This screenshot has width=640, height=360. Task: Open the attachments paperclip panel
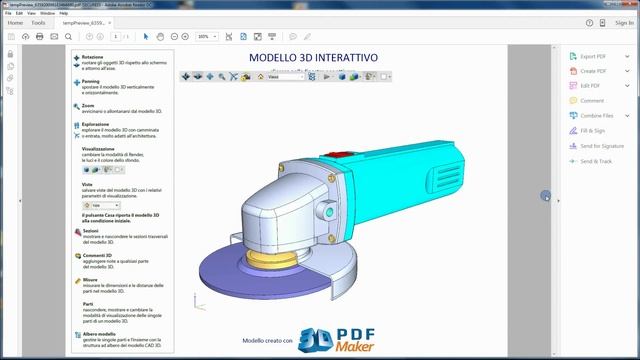[x=10, y=78]
